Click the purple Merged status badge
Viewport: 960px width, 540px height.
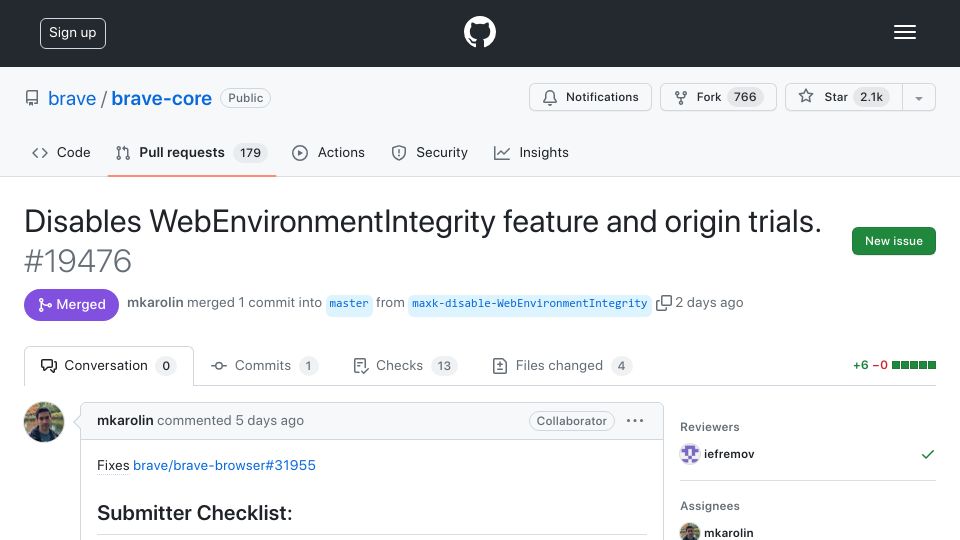pos(72,305)
